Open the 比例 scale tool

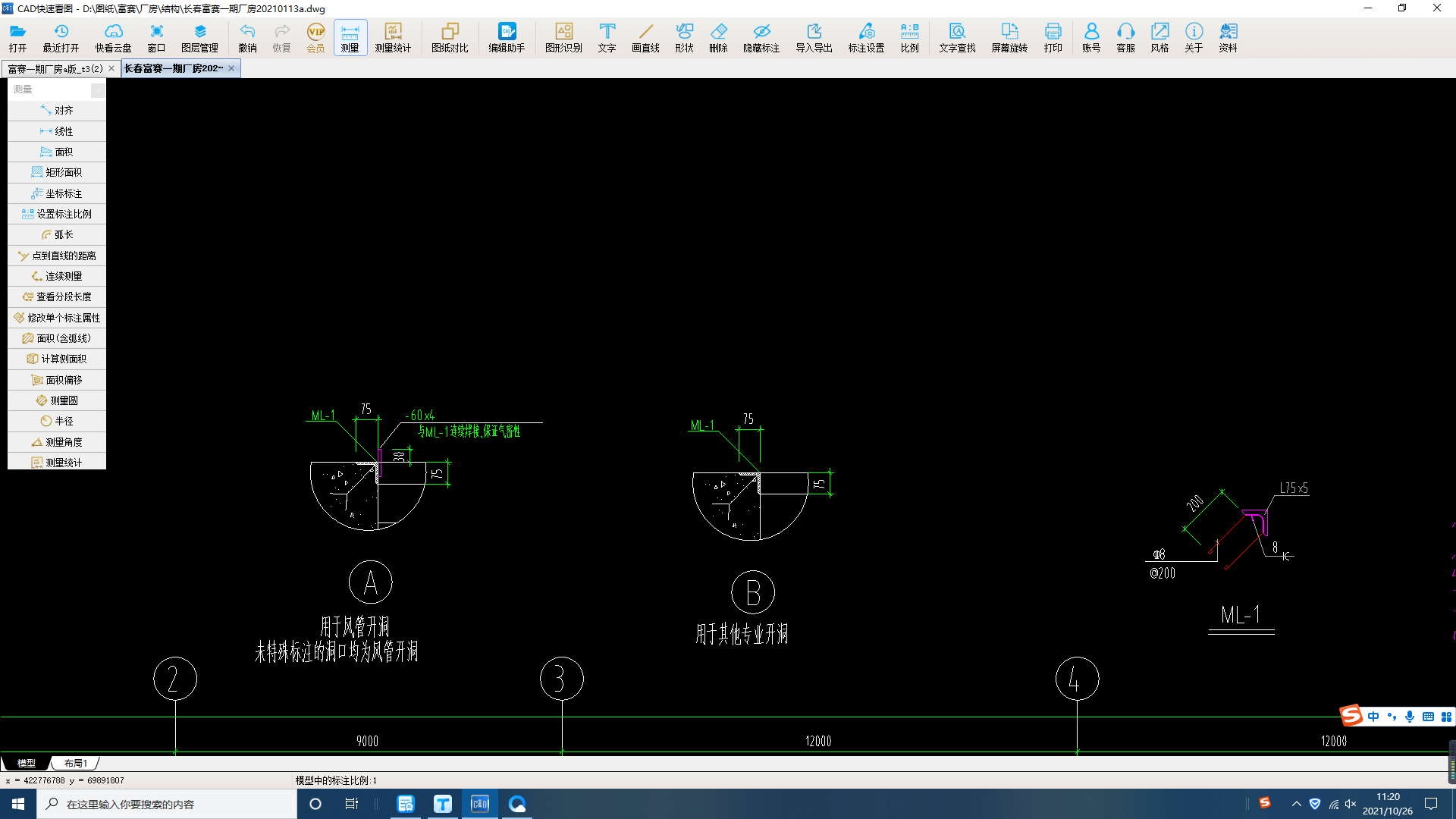pos(909,38)
